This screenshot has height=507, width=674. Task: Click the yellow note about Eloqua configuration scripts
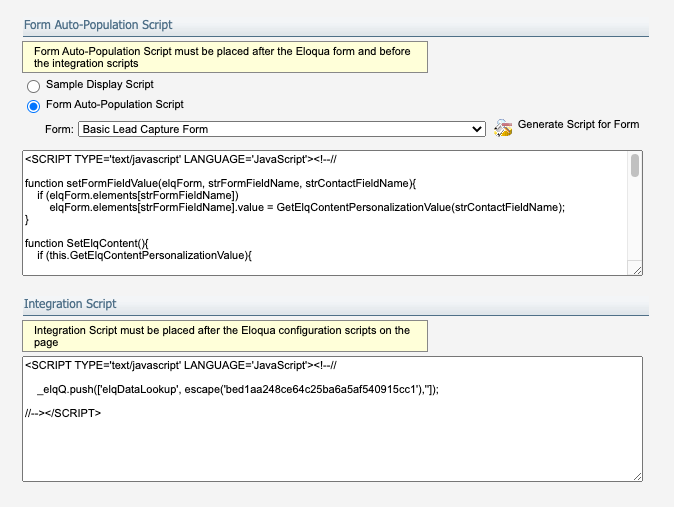point(225,336)
